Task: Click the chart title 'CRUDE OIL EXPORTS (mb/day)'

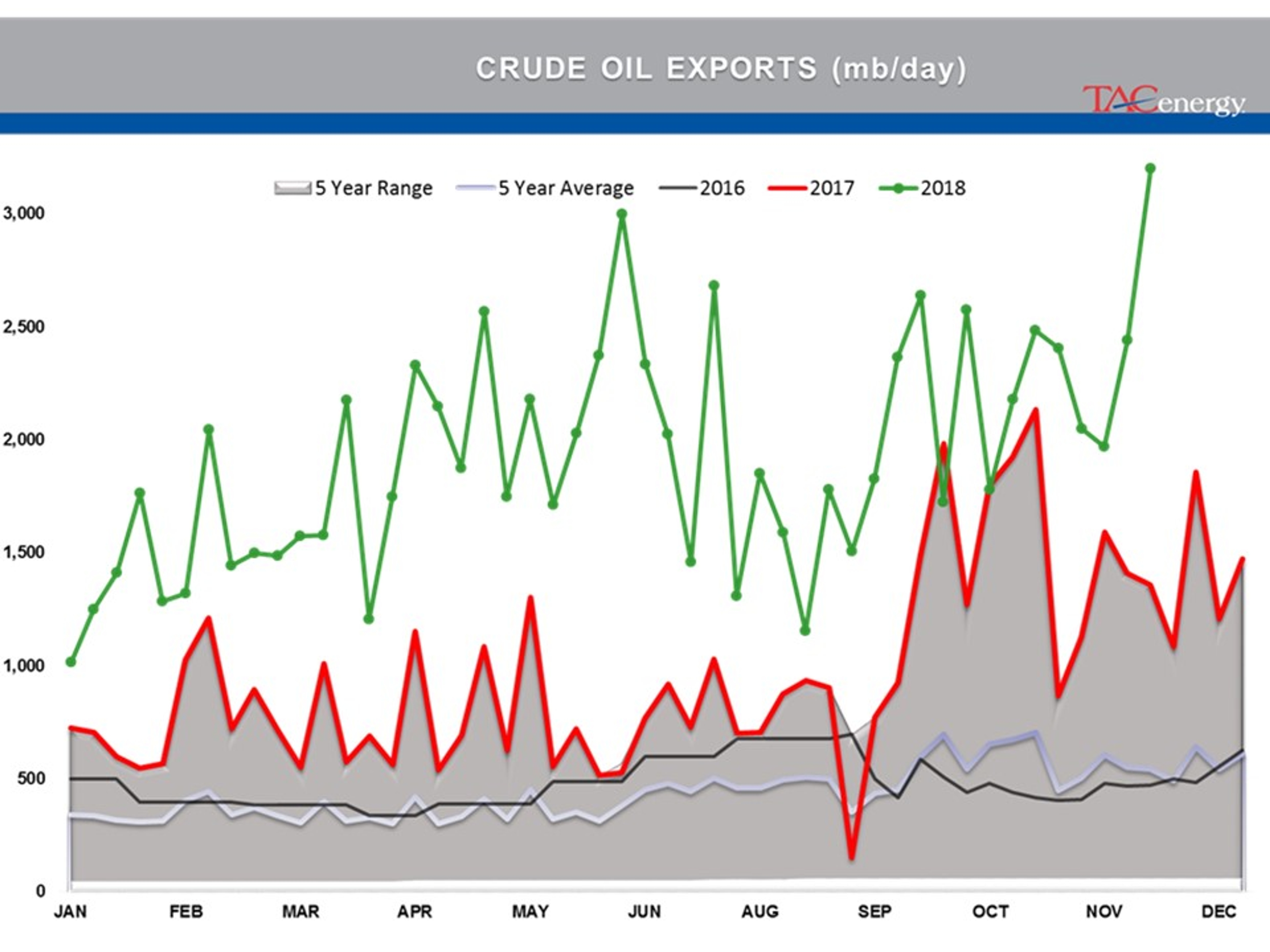Action: point(721,69)
